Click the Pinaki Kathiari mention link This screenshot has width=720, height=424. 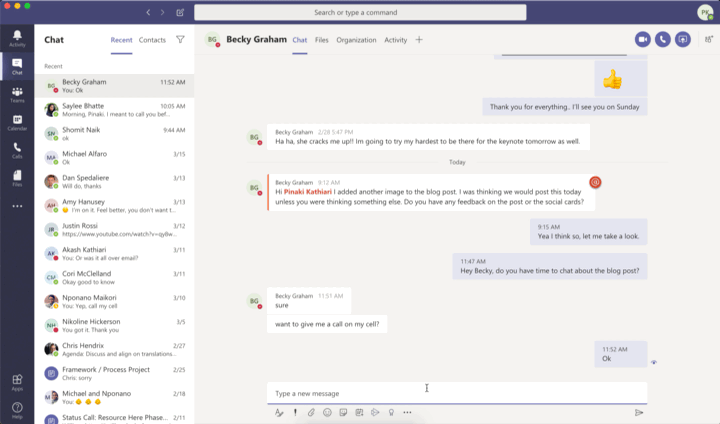click(308, 192)
